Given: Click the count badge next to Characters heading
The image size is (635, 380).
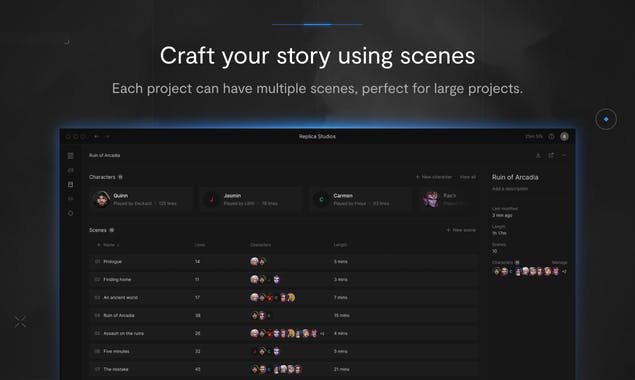Looking at the screenshot, I should pos(120,177).
